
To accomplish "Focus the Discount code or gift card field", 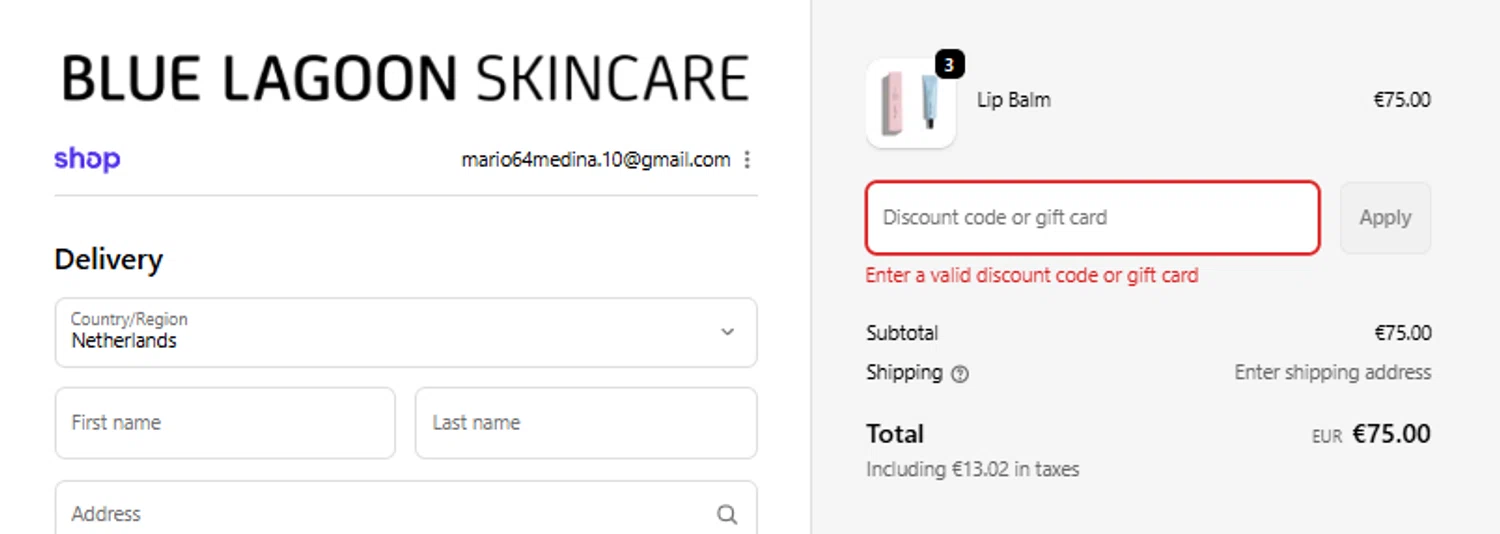I will [x=1092, y=218].
